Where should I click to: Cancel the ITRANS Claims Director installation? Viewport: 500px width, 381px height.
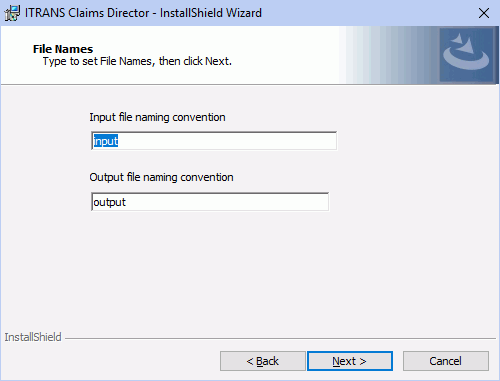click(446, 361)
